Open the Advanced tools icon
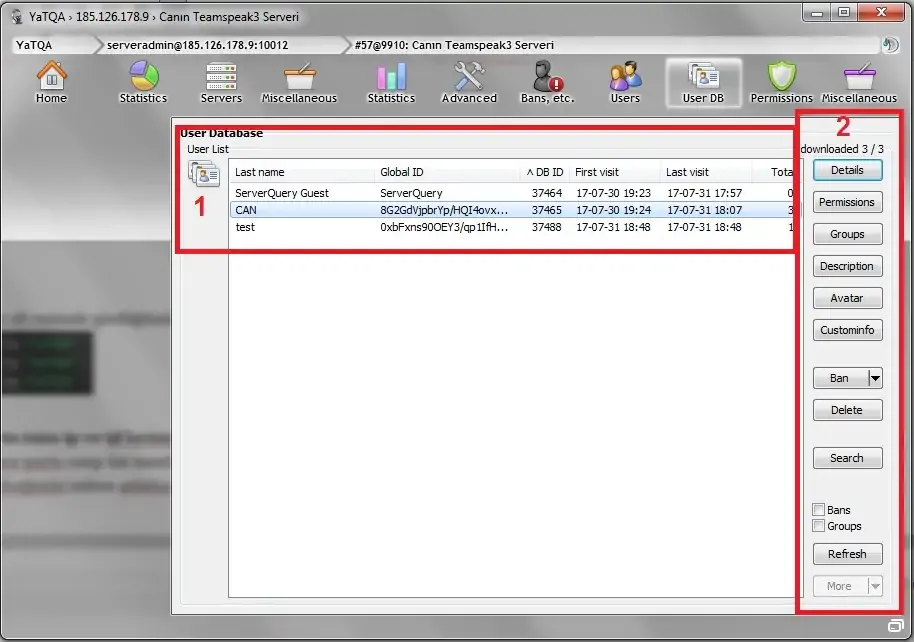The width and height of the screenshot is (914, 642). pos(469,82)
